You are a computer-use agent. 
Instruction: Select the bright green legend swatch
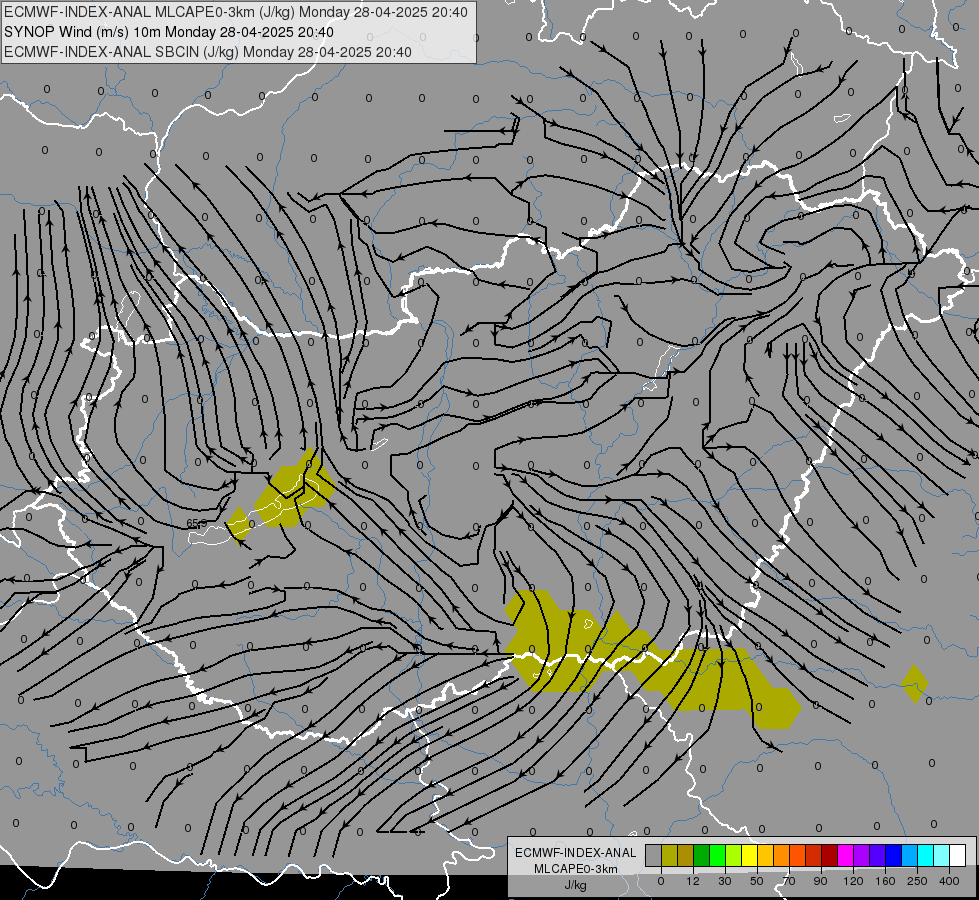(x=717, y=855)
